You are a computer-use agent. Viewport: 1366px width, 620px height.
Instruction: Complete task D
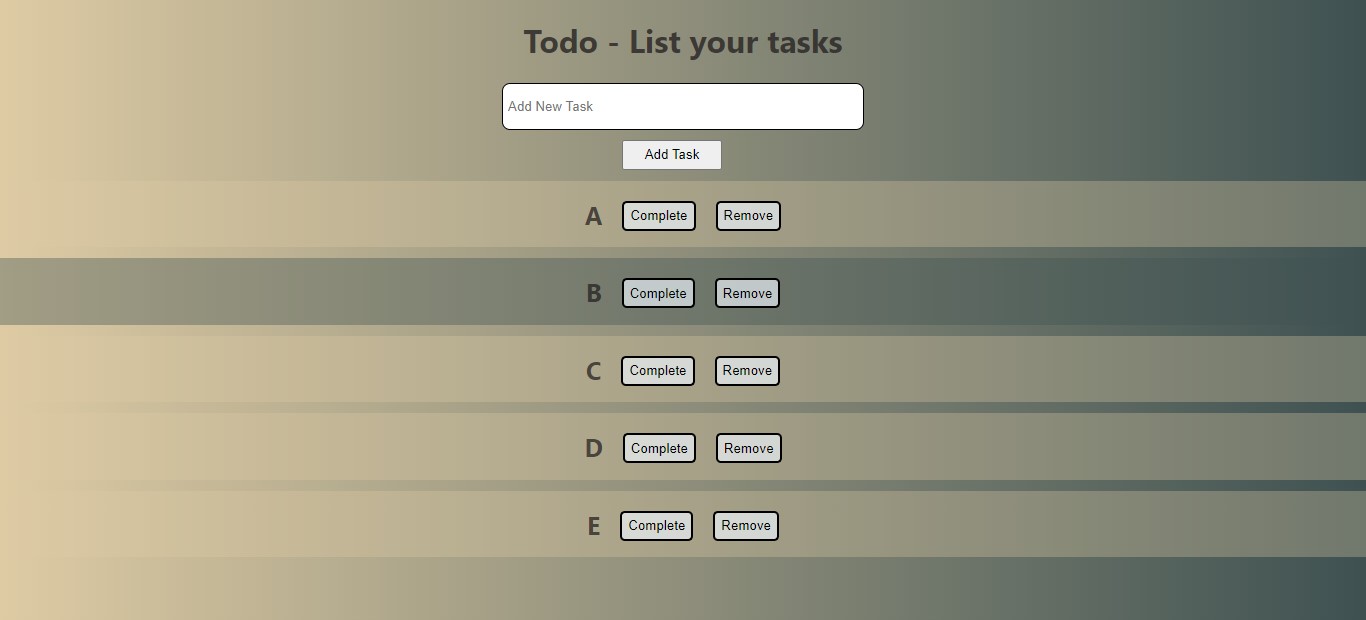[659, 448]
